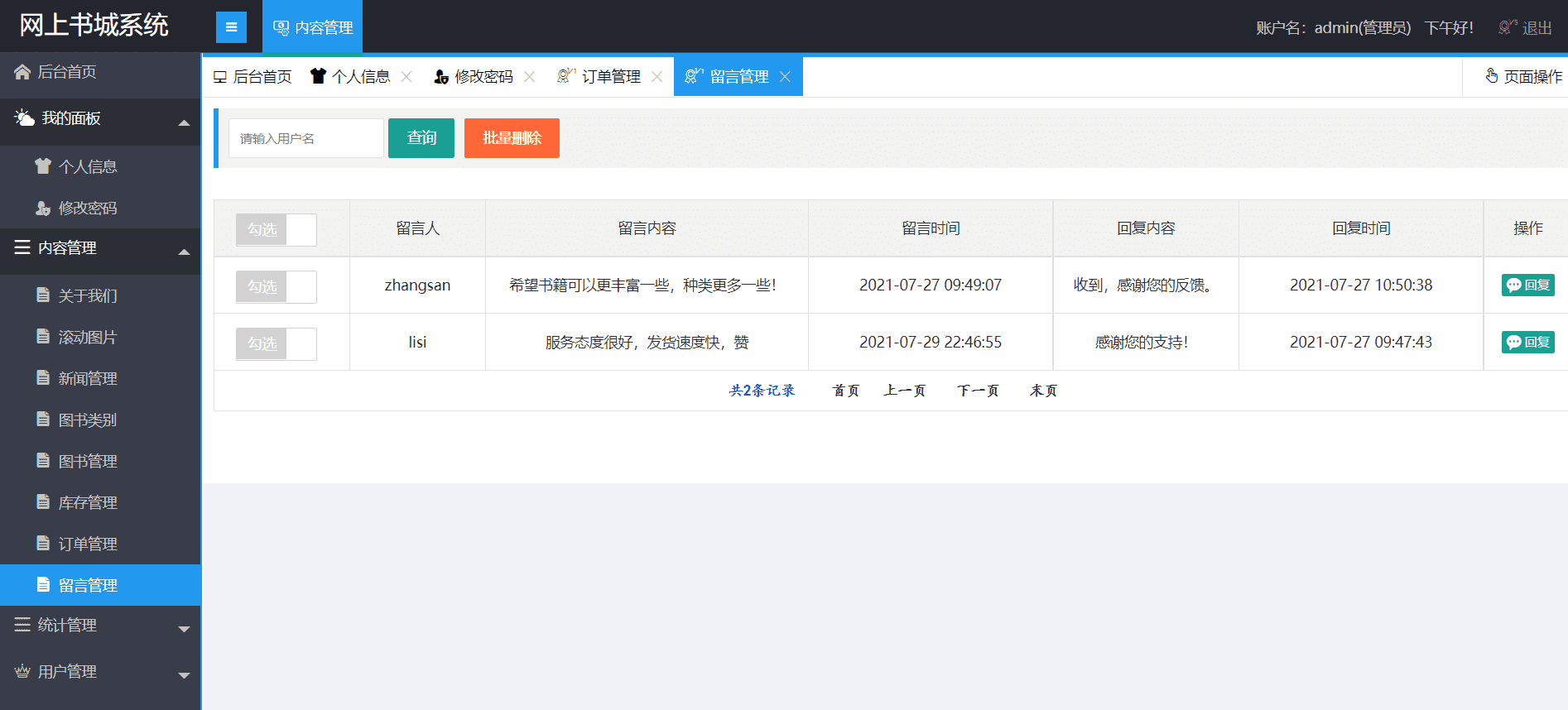This screenshot has height=710, width=1568.
Task: Click timestamp 2021-07-29 22:46:55
Action: pyautogui.click(x=931, y=343)
